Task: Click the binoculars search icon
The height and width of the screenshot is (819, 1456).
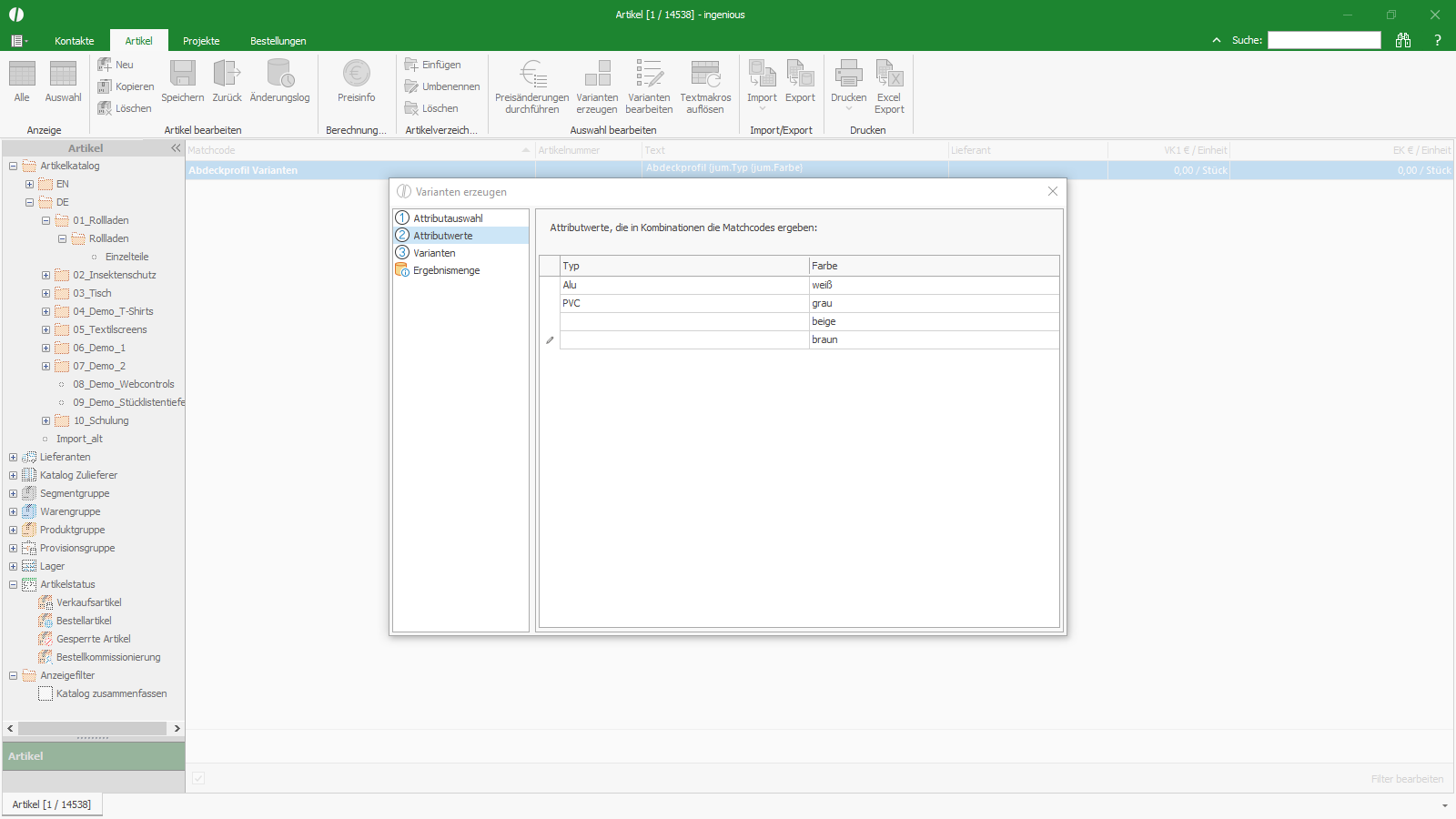Action: pyautogui.click(x=1403, y=40)
